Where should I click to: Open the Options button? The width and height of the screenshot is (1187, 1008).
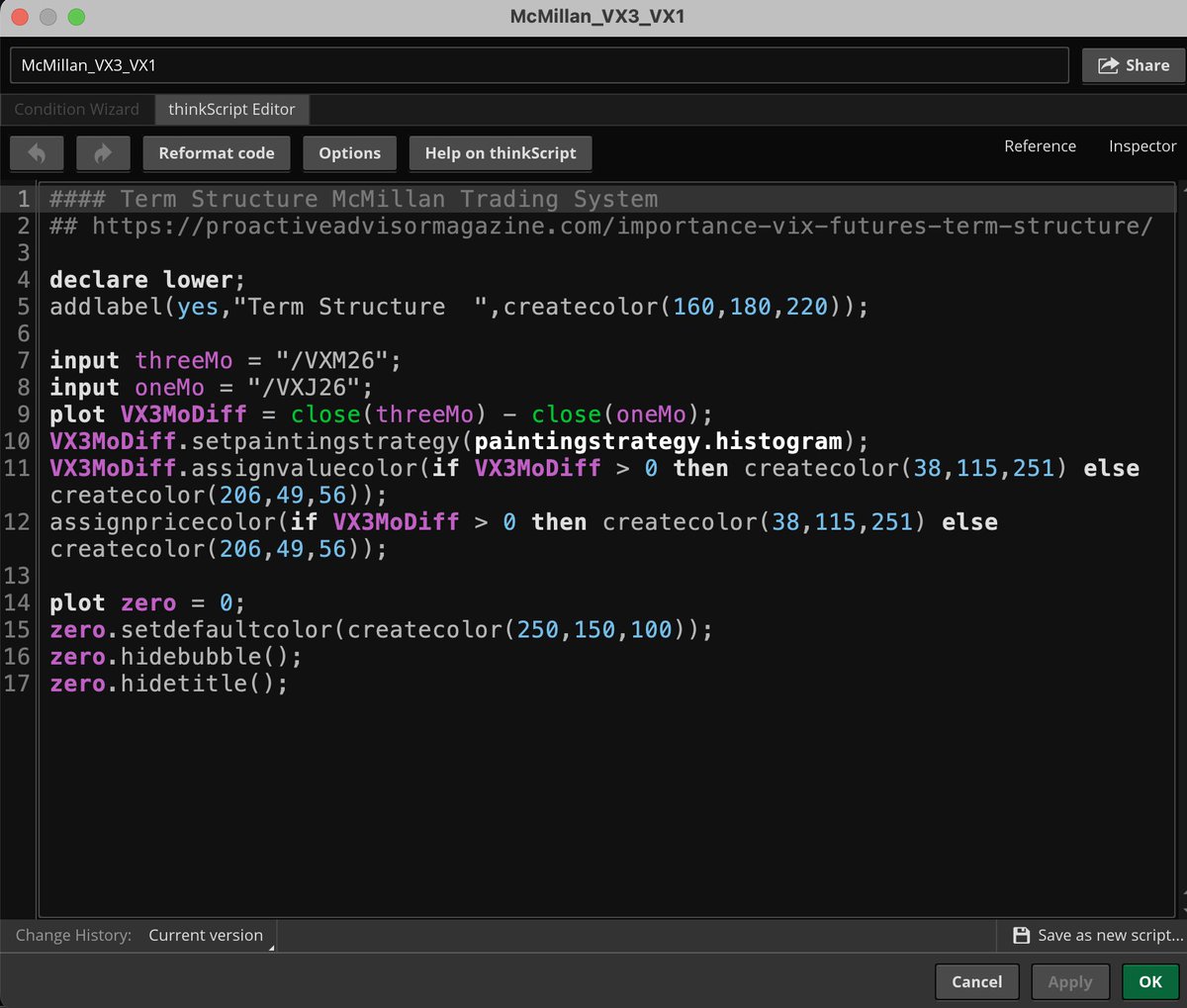pos(349,153)
